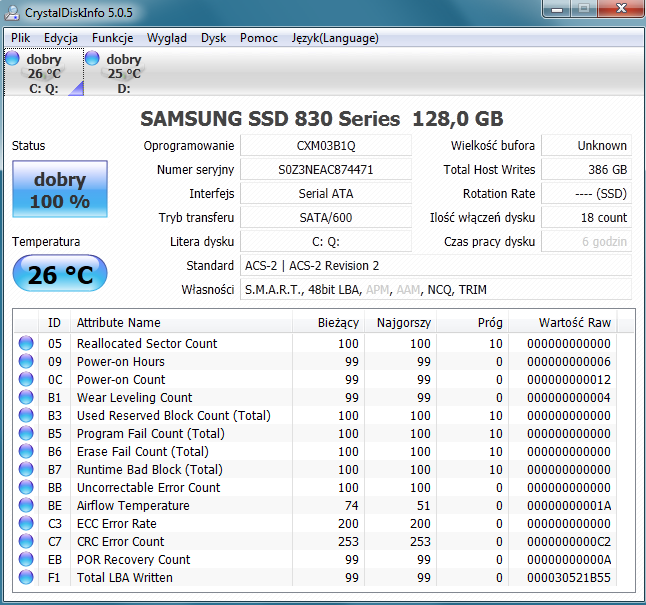Click the features field listing S.M.A.R.T., NCQ, TRIM
Screen dimensions: 646x605
click(436, 289)
